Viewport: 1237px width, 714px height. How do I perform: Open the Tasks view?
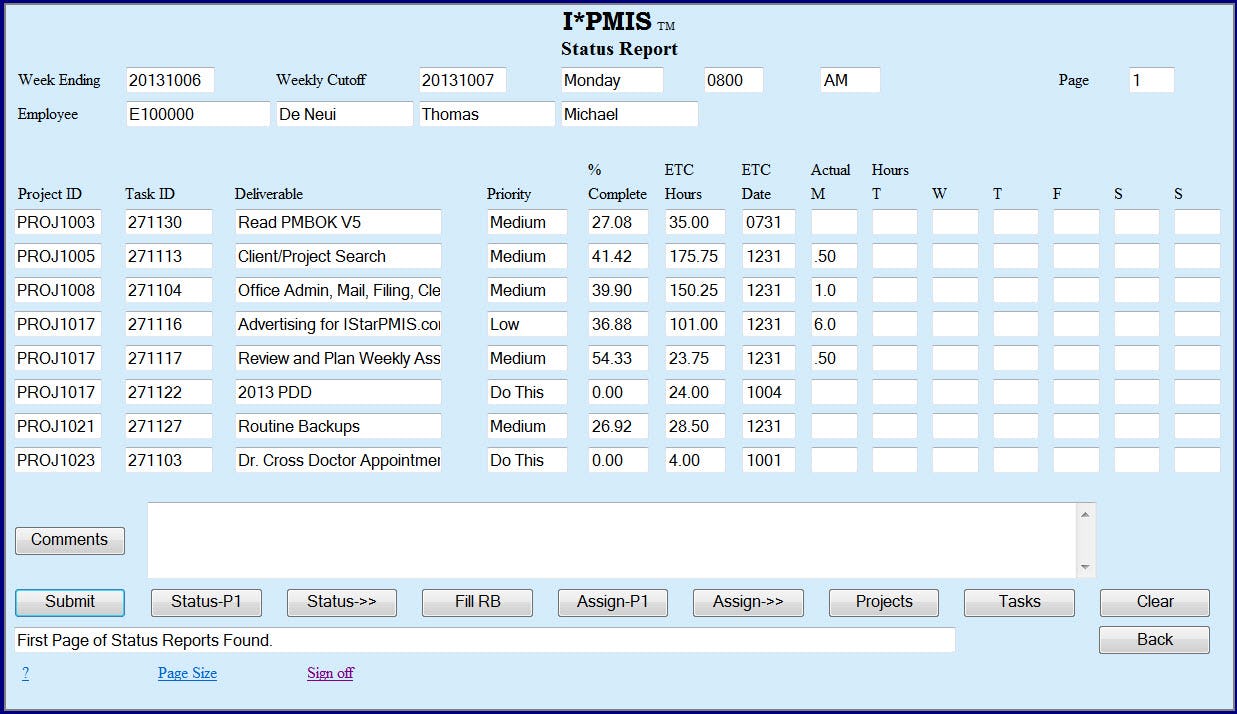[1019, 602]
